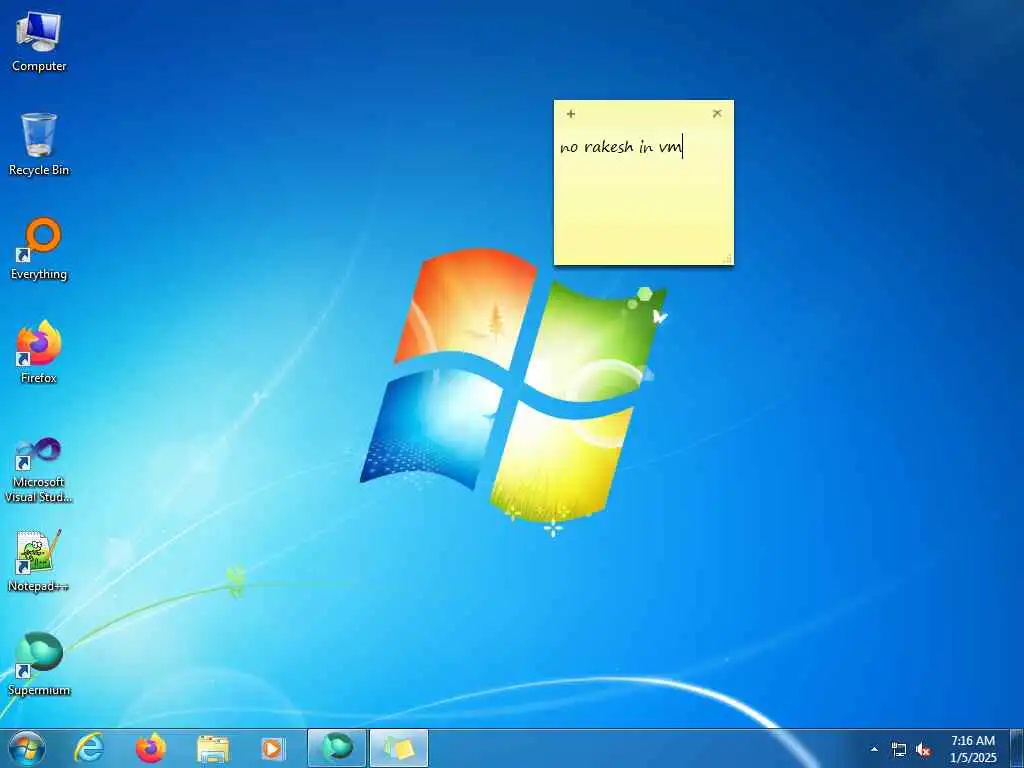The width and height of the screenshot is (1024, 768).
Task: Delete the sticky note with X
Action: point(717,113)
